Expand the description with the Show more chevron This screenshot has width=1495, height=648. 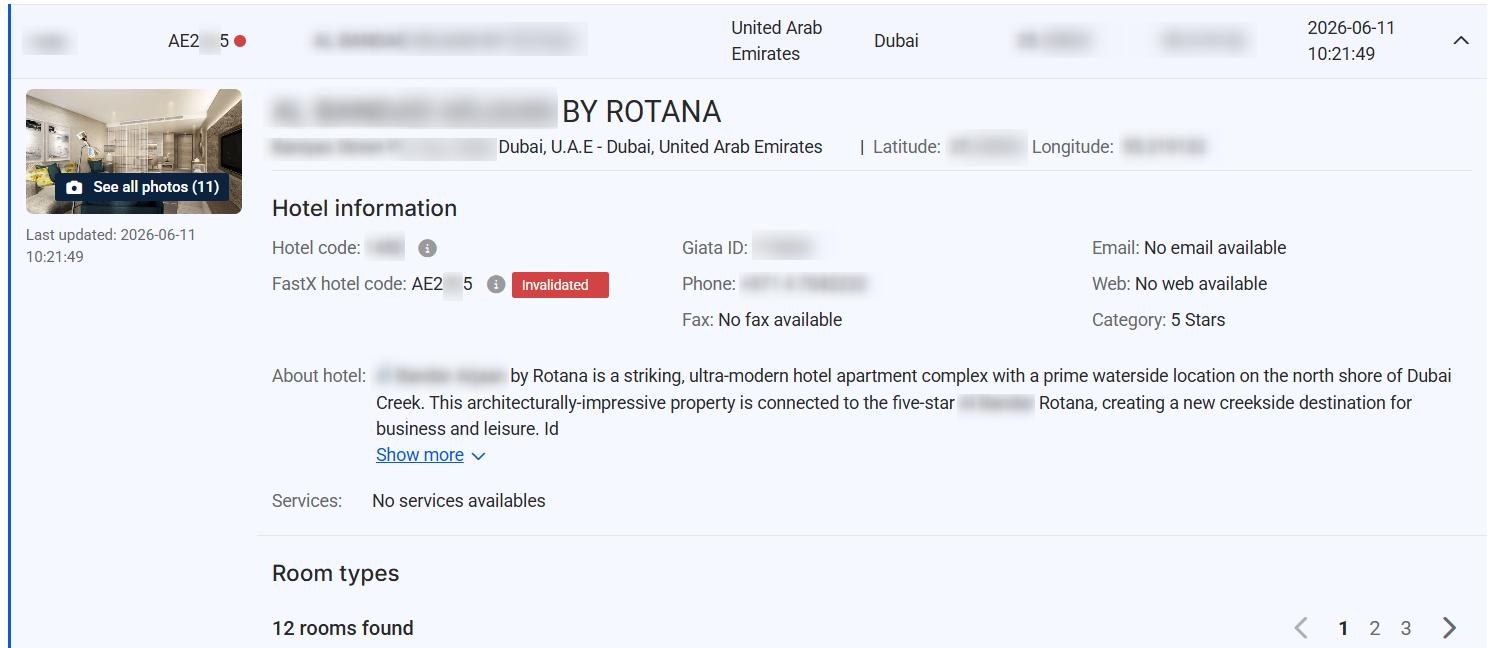tap(478, 456)
